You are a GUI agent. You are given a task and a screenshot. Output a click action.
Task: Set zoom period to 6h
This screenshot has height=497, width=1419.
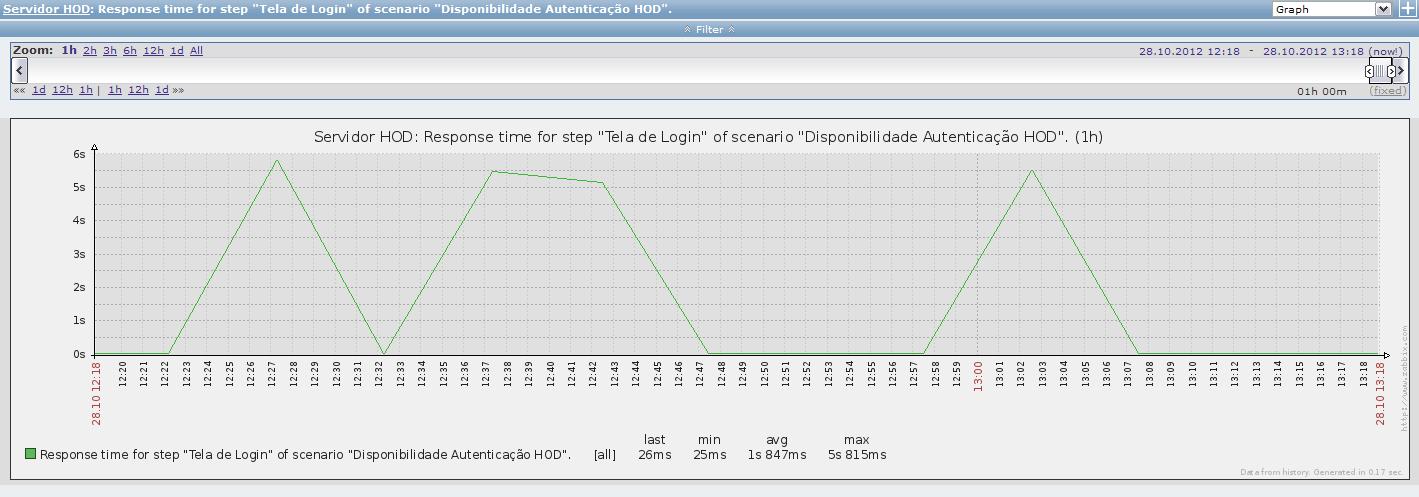(130, 50)
